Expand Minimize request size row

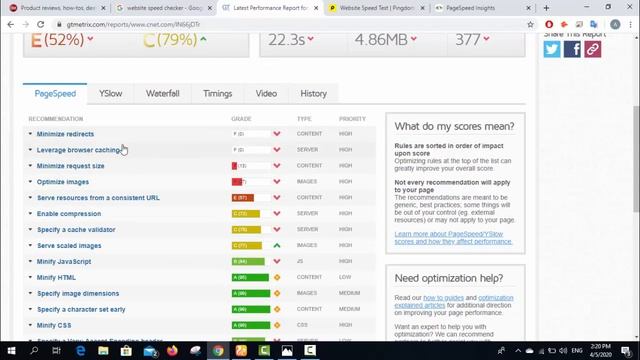[x=30, y=166]
